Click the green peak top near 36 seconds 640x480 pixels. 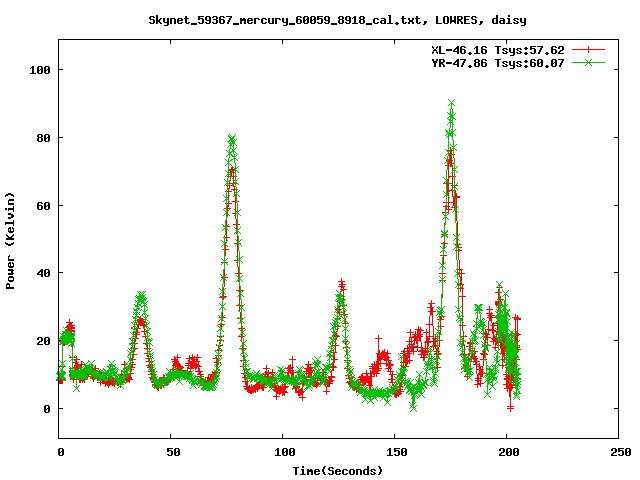141,296
